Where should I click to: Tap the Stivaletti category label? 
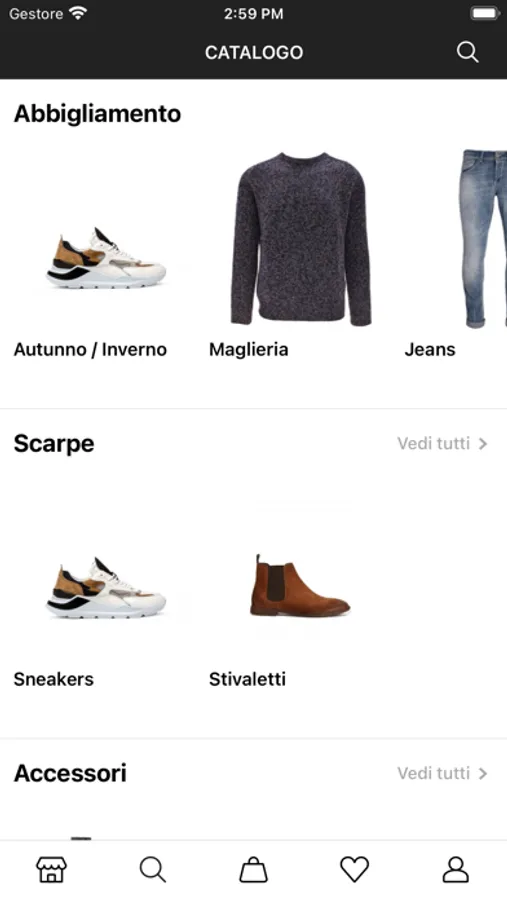(x=247, y=679)
